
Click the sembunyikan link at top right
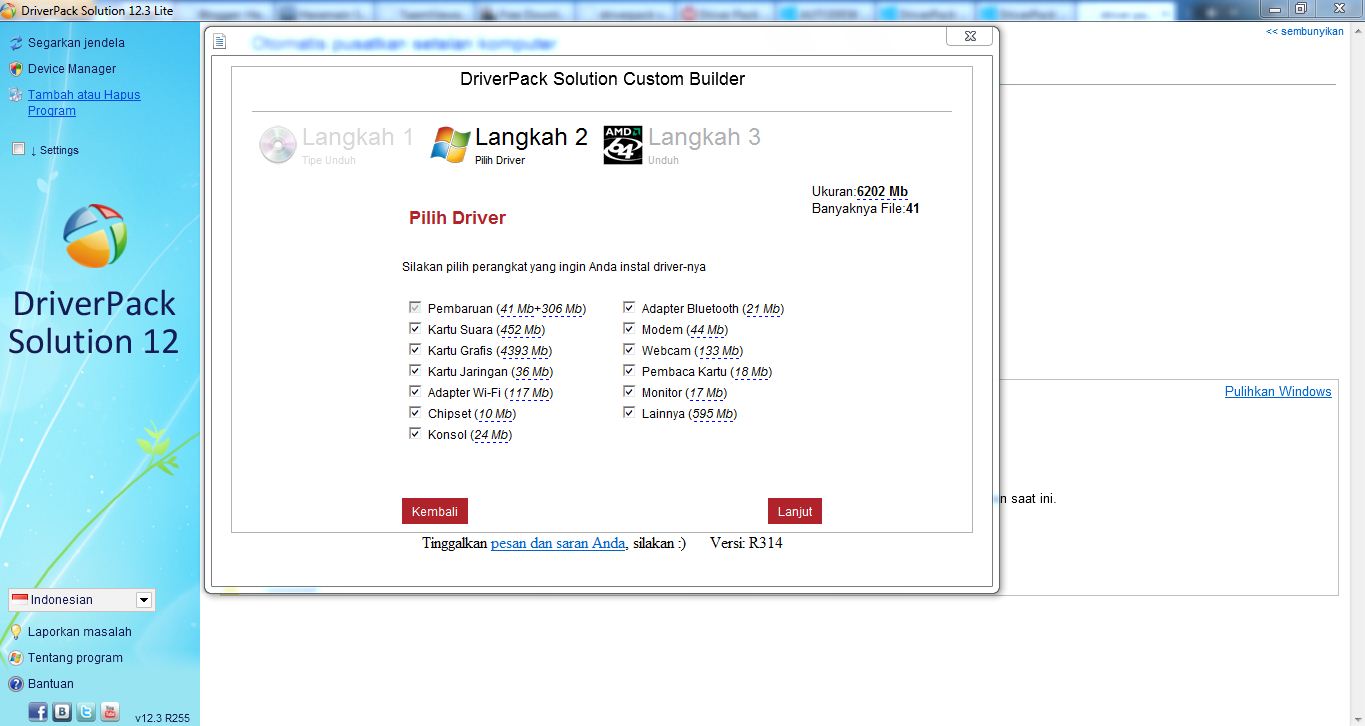coord(1305,32)
